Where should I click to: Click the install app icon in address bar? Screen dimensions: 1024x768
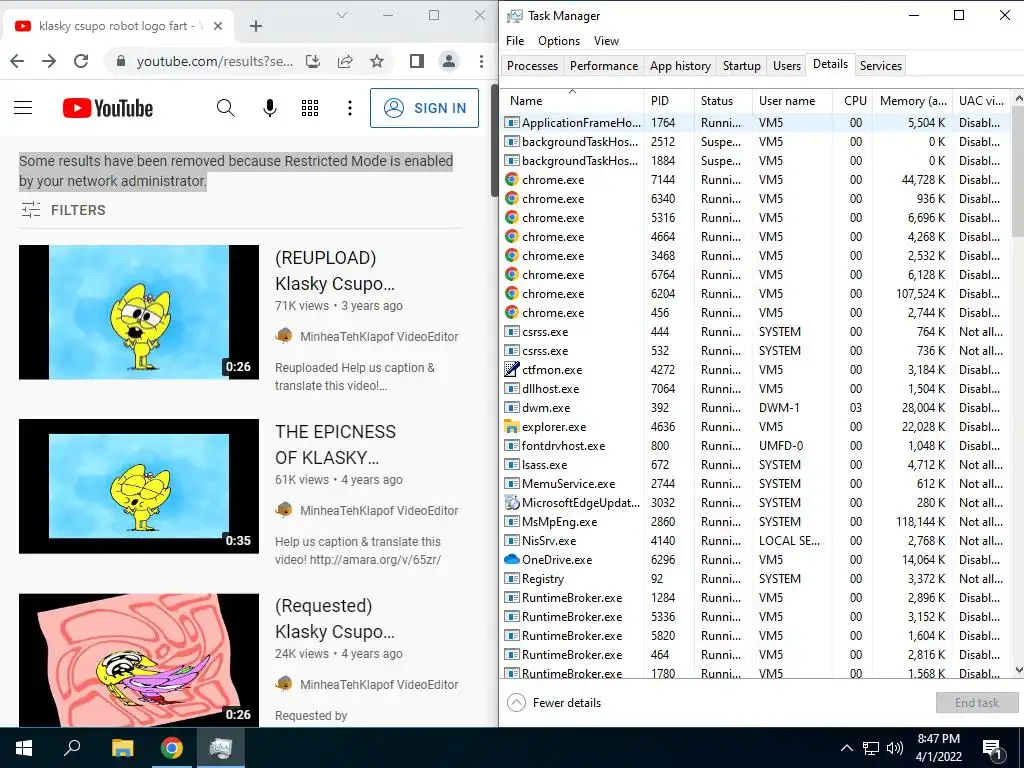313,61
